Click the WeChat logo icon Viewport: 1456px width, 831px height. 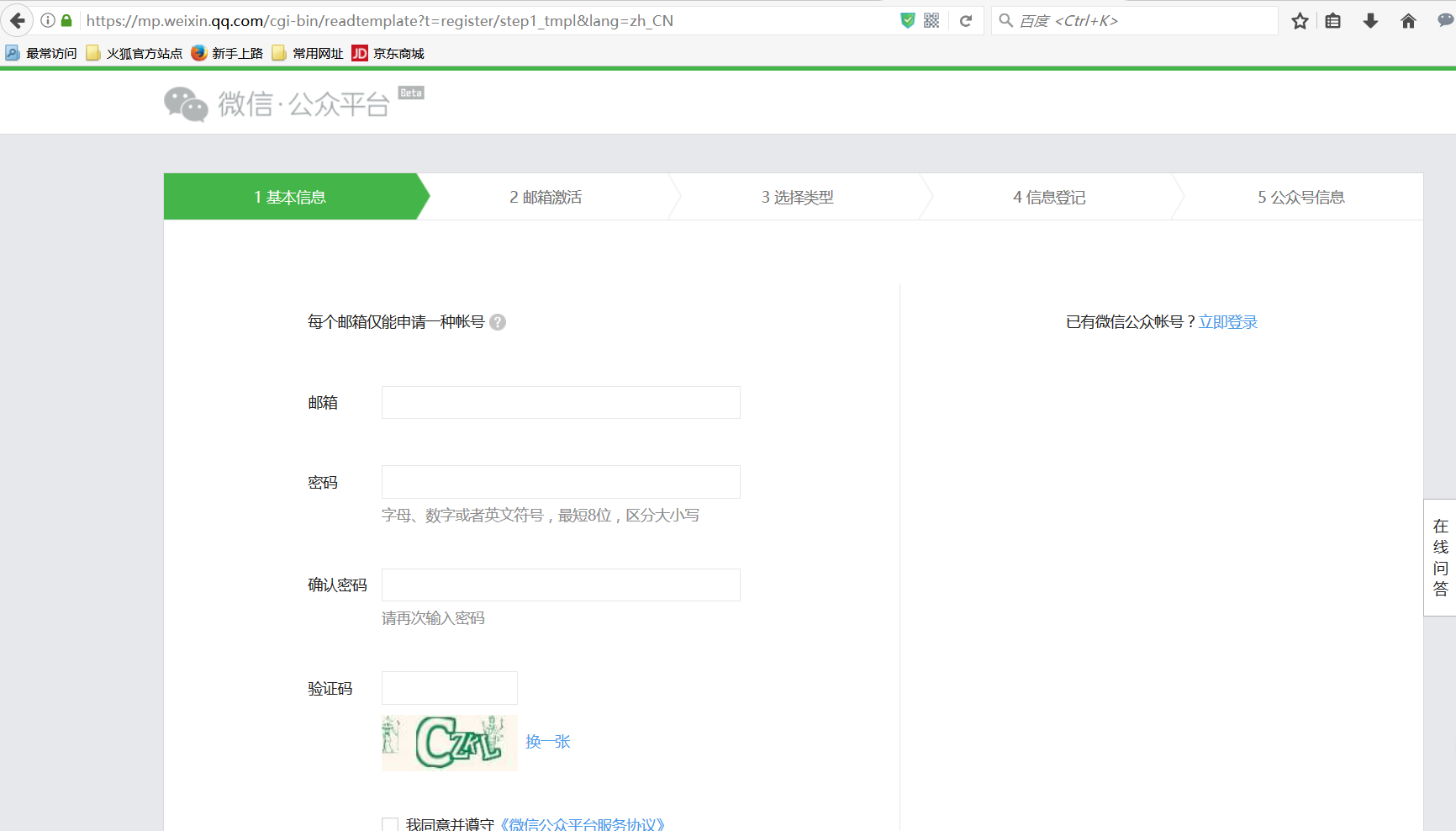click(x=186, y=104)
